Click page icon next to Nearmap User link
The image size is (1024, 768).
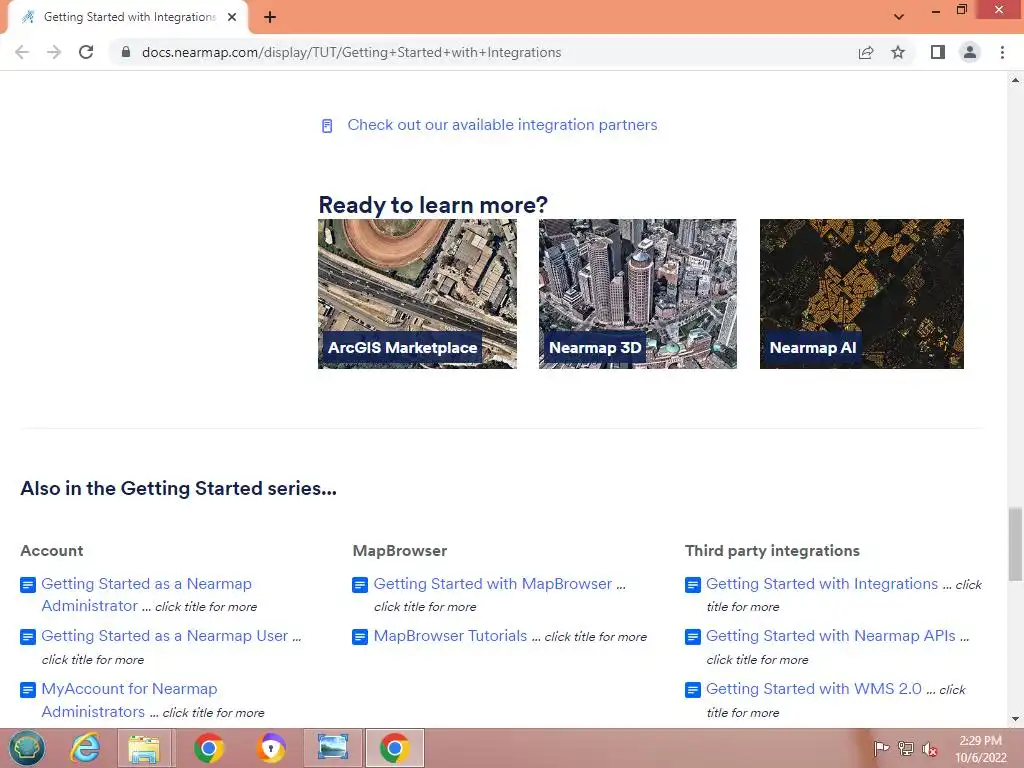(x=28, y=637)
